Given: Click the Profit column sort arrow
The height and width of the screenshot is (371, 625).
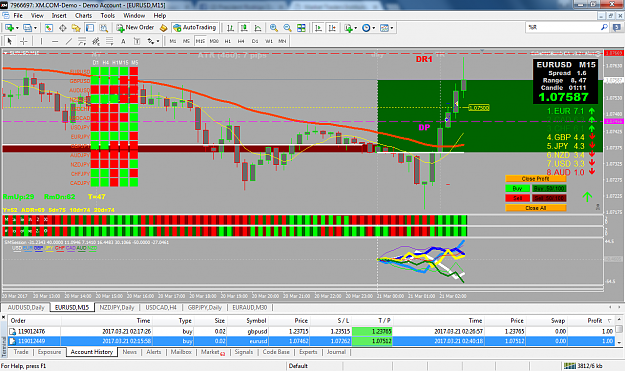Looking at the screenshot, I should pyautogui.click(x=609, y=321).
